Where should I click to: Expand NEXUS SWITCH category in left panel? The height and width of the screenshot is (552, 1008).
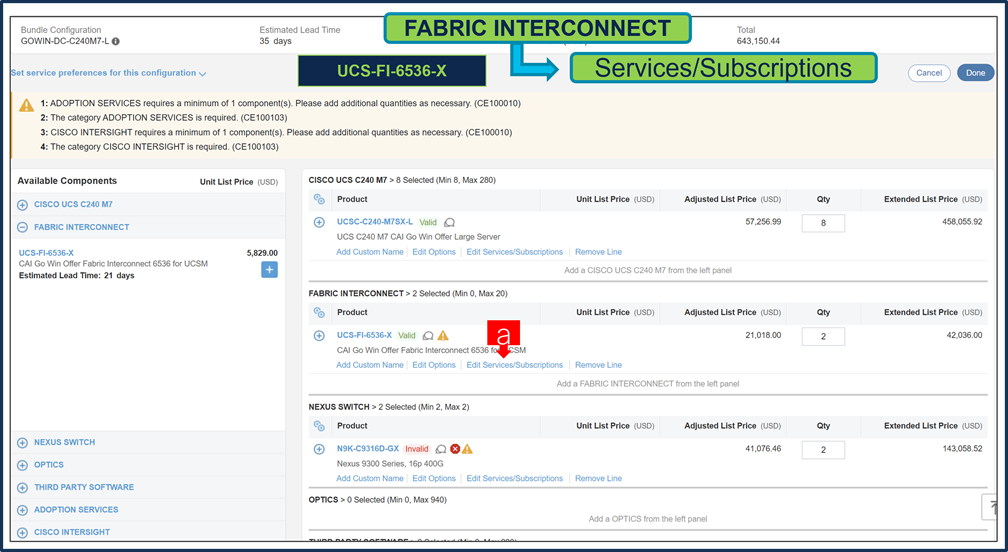(22, 443)
